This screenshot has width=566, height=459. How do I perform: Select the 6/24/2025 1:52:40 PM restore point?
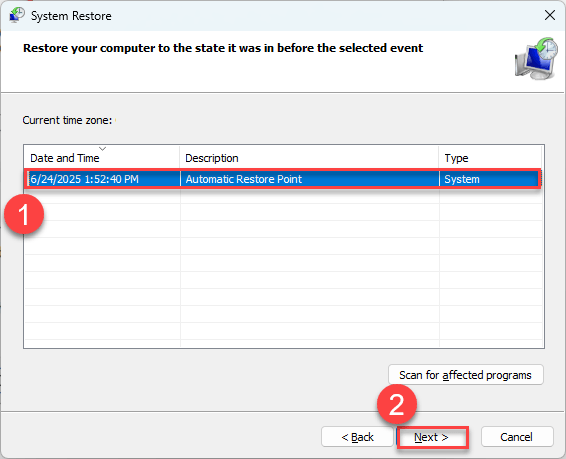tap(283, 179)
